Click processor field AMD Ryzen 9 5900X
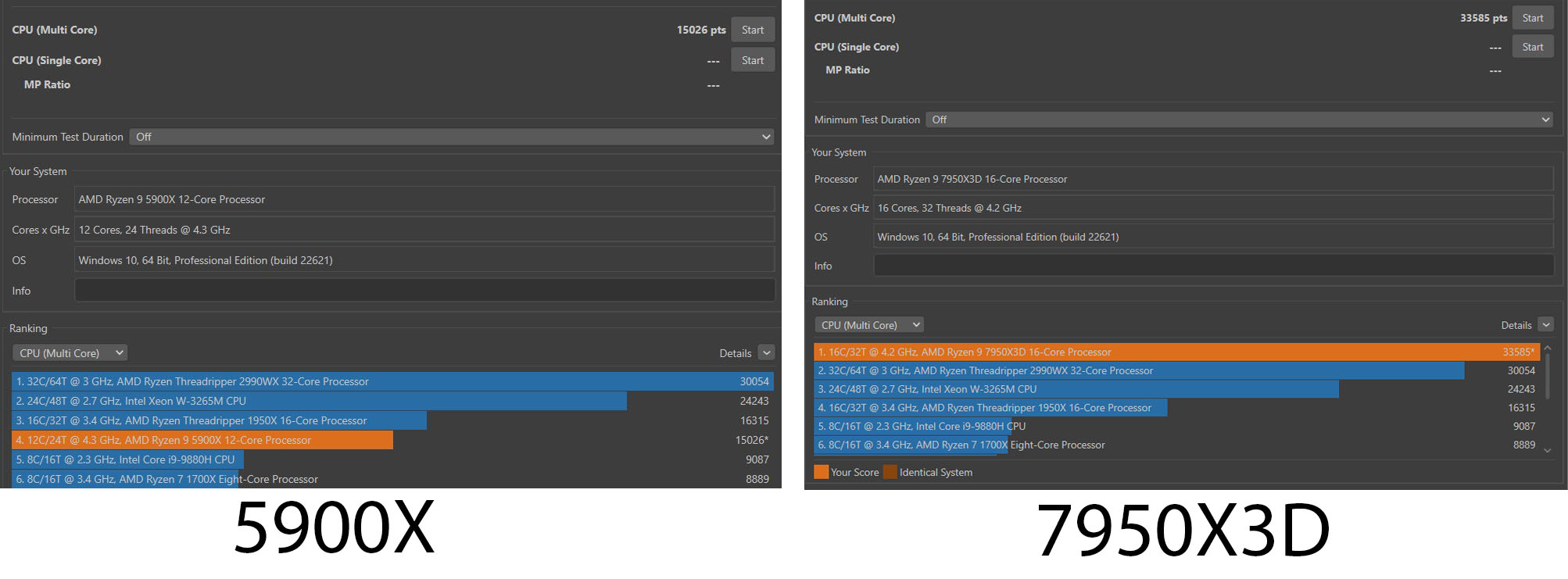Screen dimensions: 1568x579 tap(424, 199)
